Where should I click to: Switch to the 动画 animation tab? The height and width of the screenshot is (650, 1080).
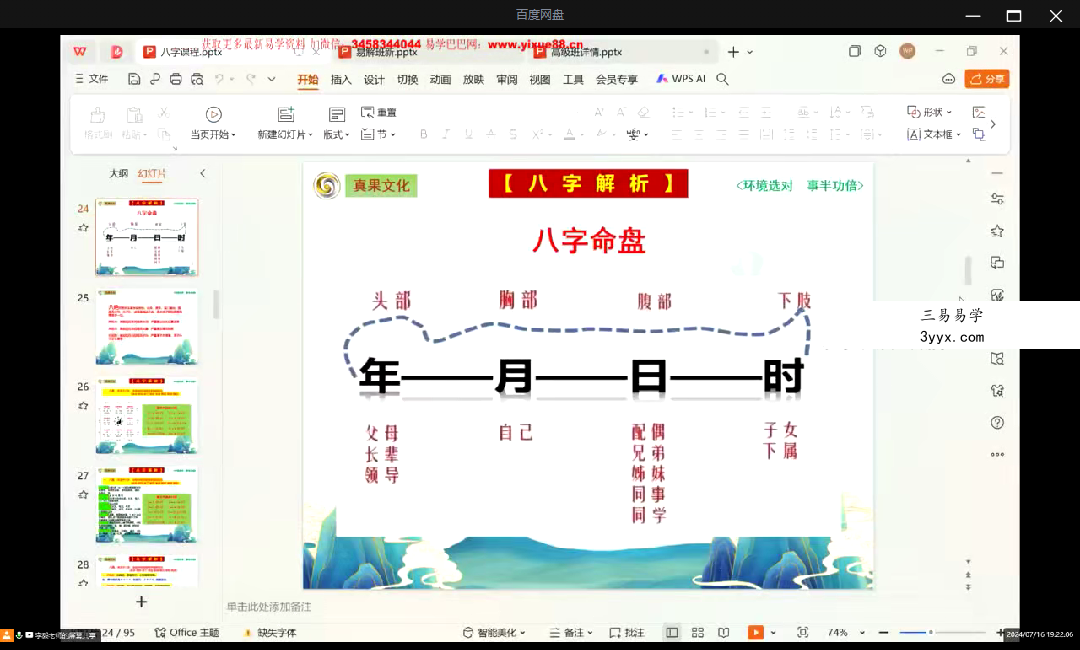click(440, 80)
